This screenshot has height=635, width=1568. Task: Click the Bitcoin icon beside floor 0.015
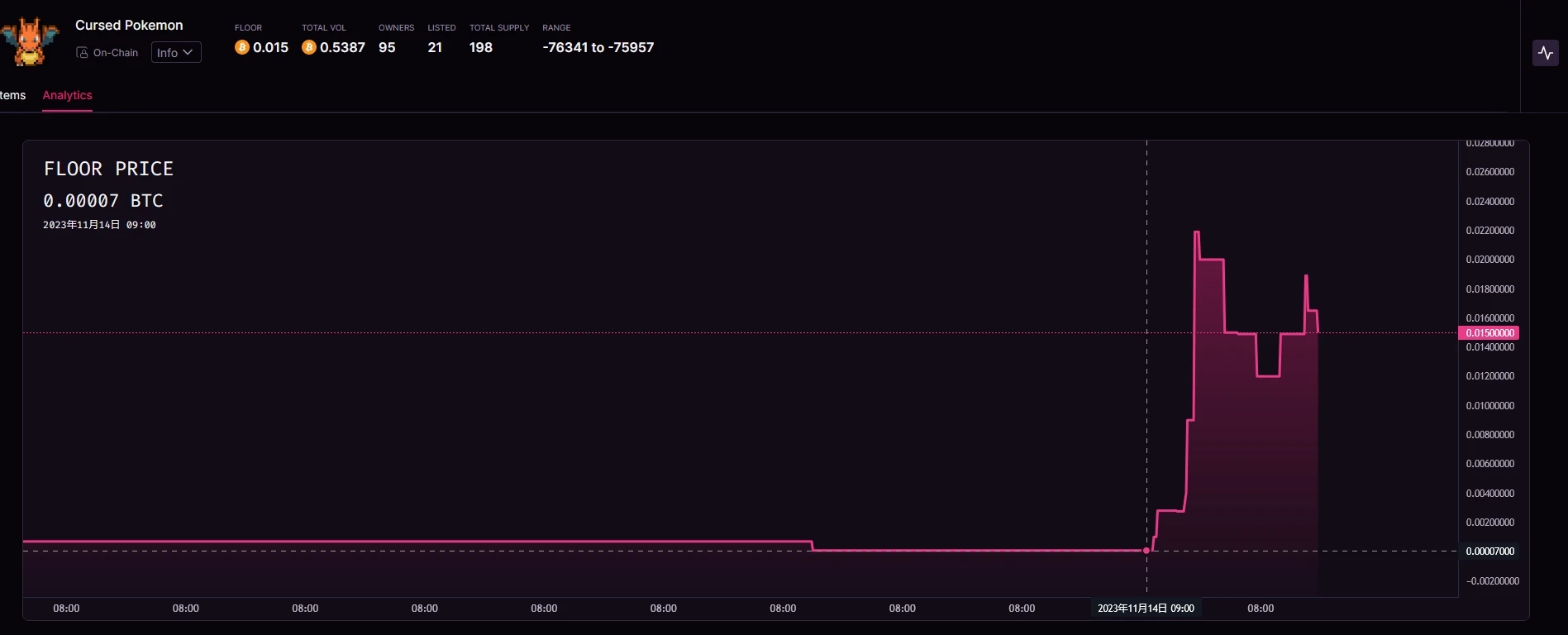pos(242,48)
